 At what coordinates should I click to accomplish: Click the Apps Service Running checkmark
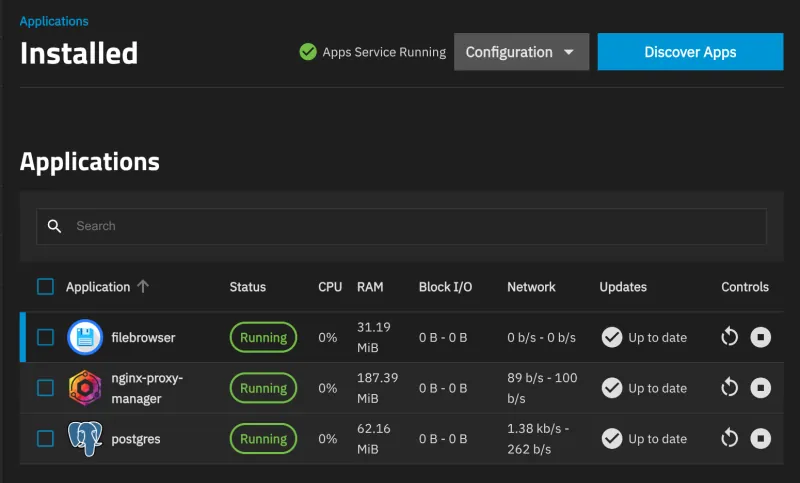[308, 52]
